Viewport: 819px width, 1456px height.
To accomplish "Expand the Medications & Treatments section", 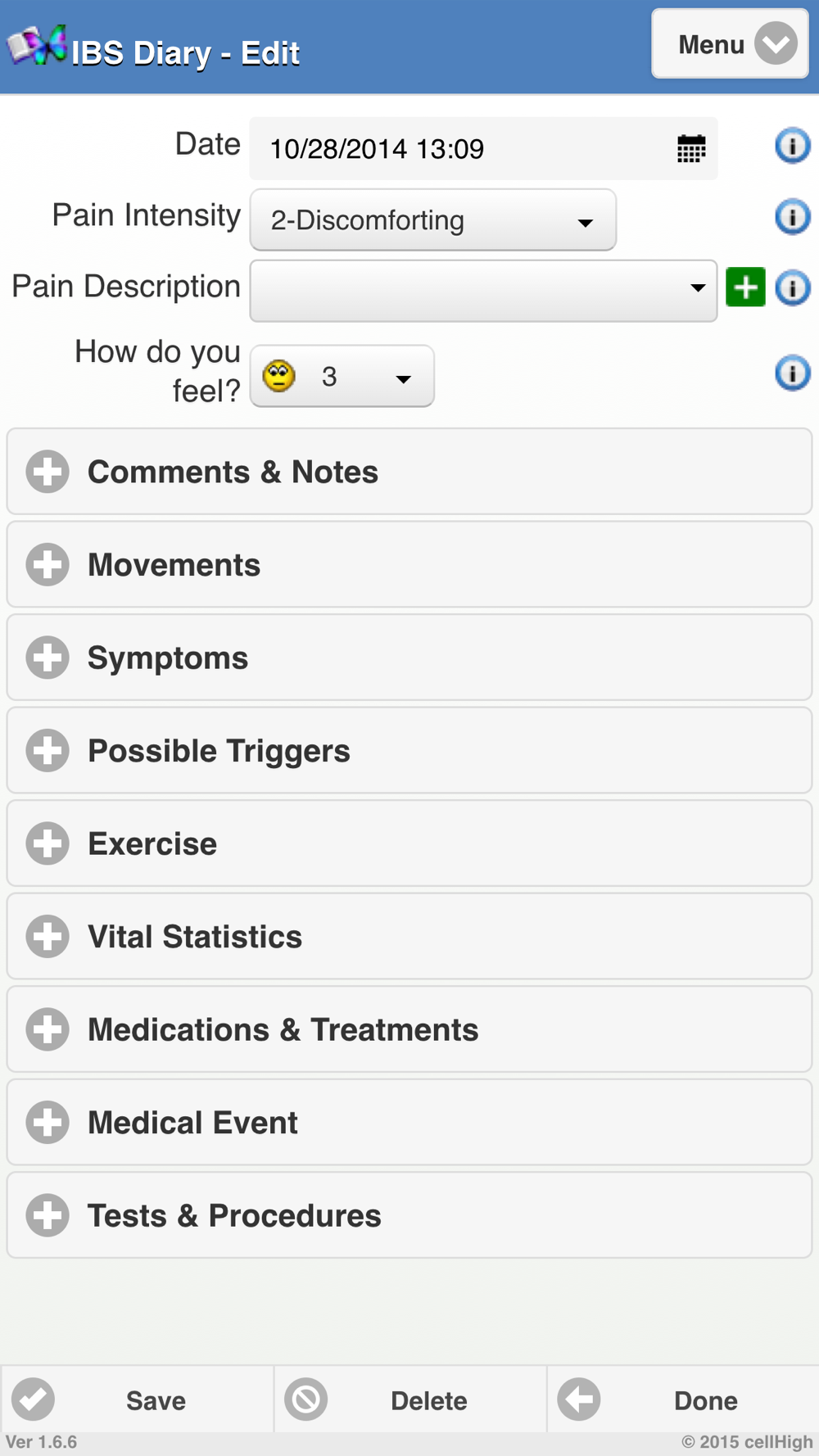I will tap(409, 1029).
